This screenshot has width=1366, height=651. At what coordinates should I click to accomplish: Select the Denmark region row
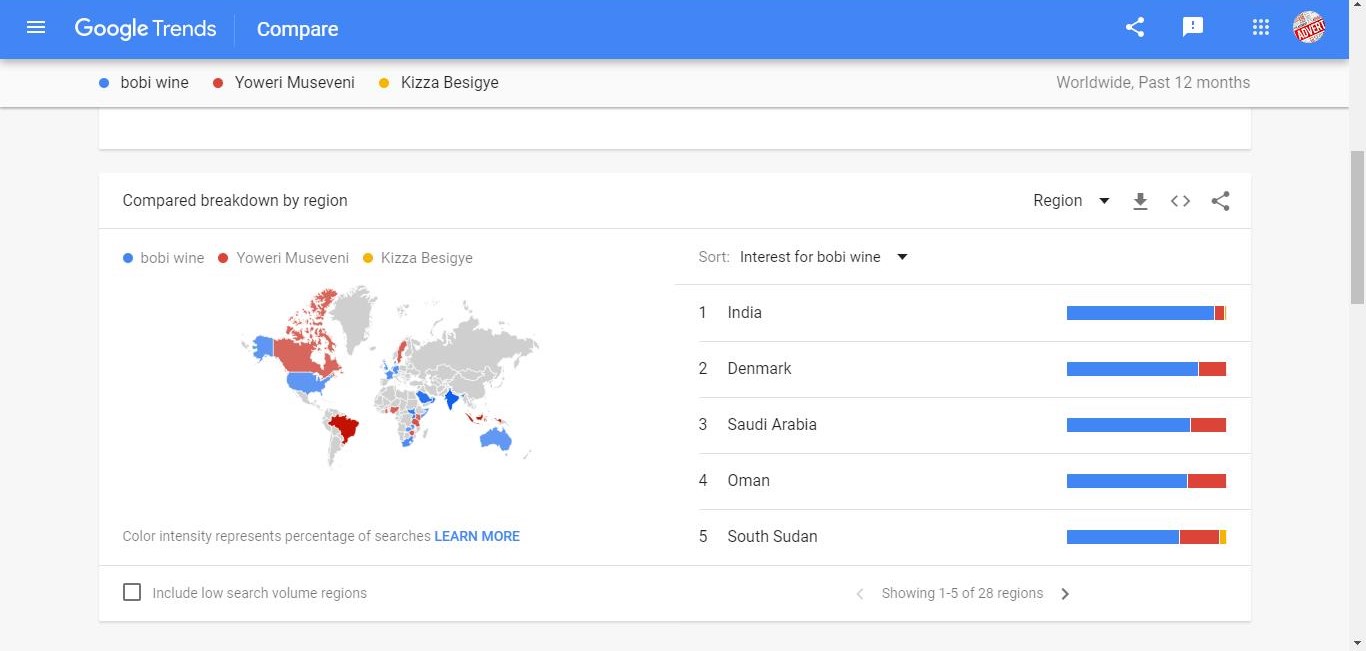[x=759, y=369]
